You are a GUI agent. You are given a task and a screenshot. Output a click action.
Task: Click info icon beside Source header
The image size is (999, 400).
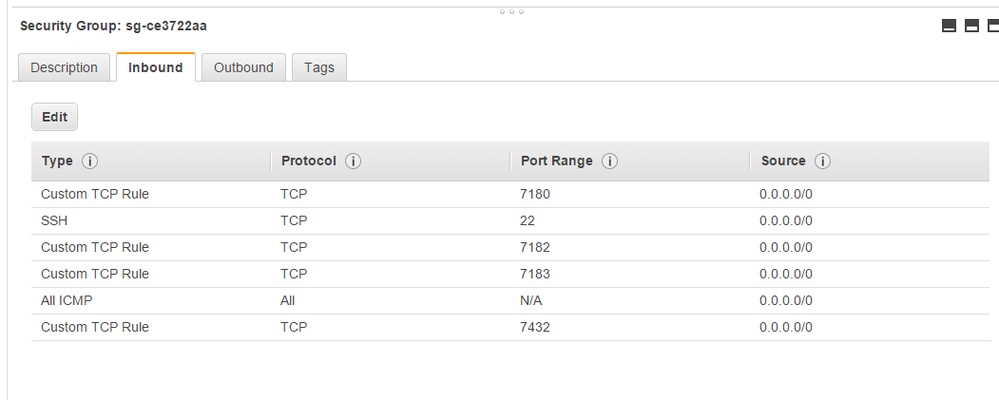[x=822, y=161]
